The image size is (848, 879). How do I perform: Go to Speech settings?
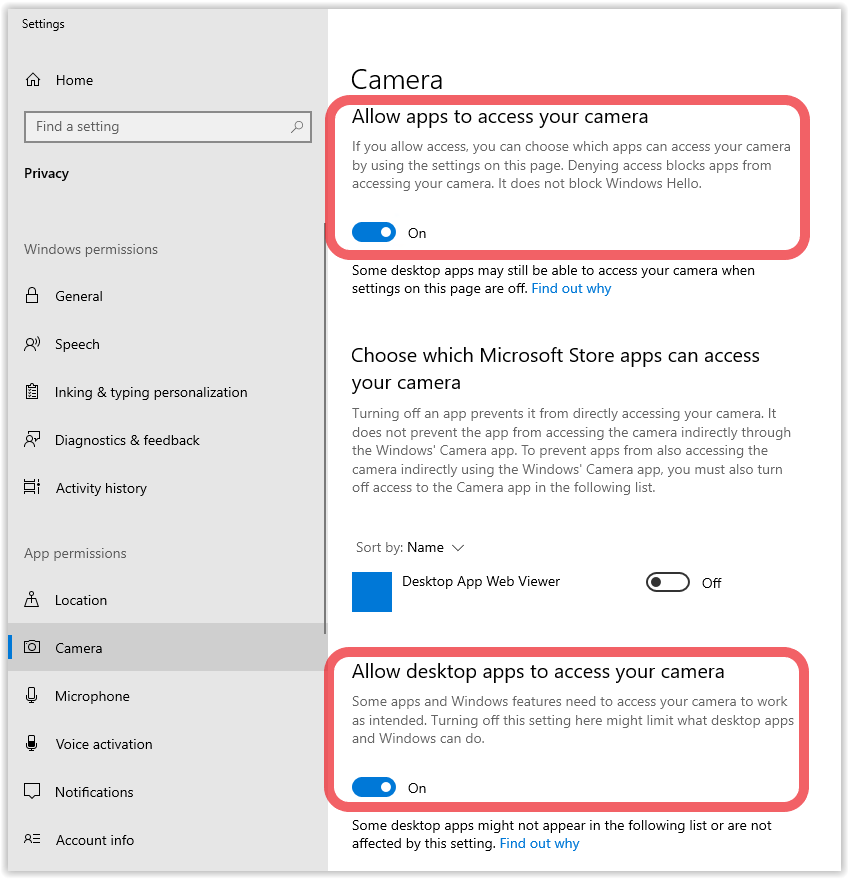77,344
